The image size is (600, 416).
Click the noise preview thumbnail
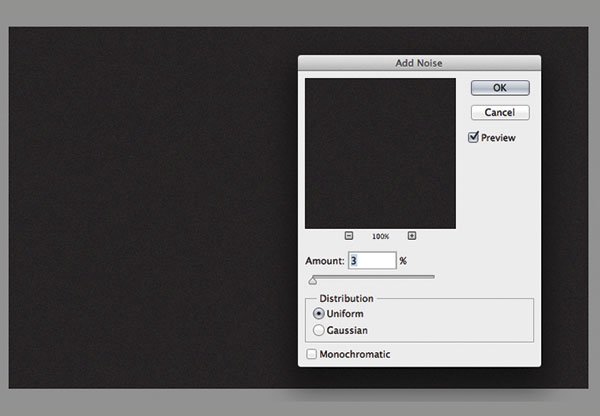pyautogui.click(x=380, y=153)
